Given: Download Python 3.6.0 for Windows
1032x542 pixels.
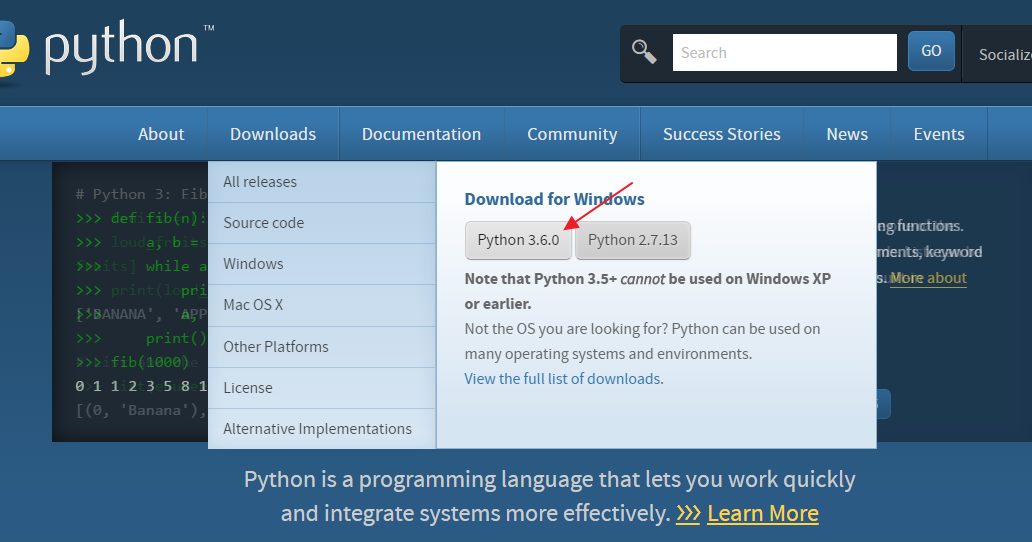Looking at the screenshot, I should click(x=518, y=240).
